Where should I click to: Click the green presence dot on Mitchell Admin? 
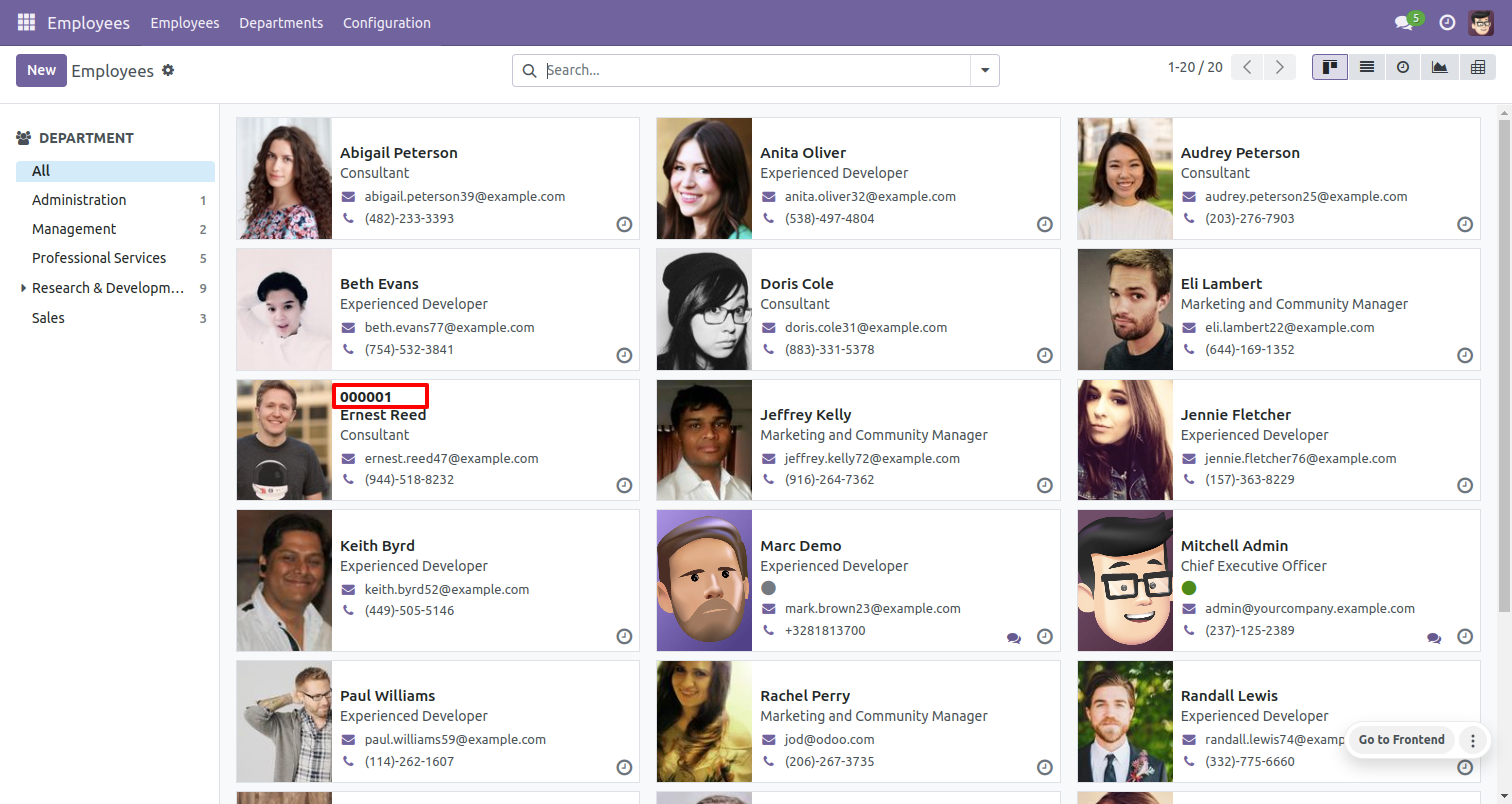coord(1189,588)
